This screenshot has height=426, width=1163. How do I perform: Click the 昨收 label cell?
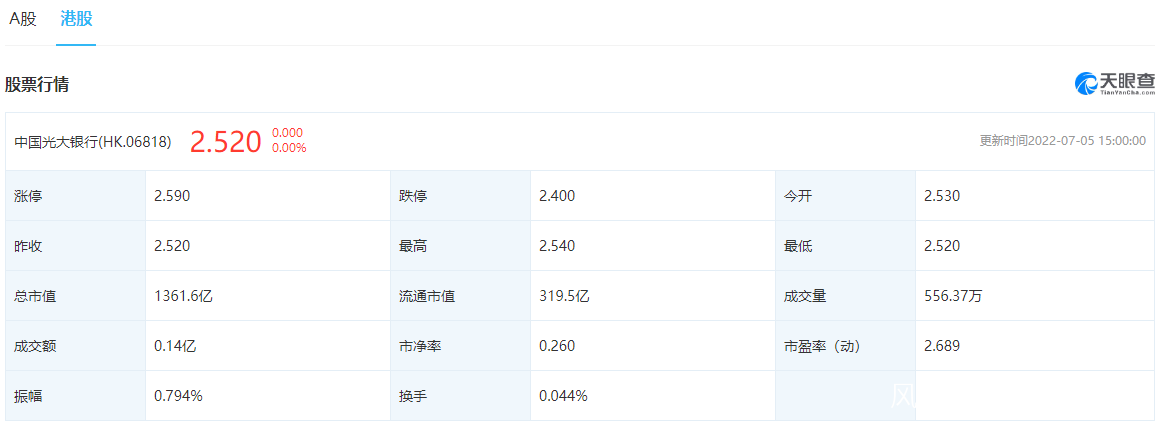point(29,246)
